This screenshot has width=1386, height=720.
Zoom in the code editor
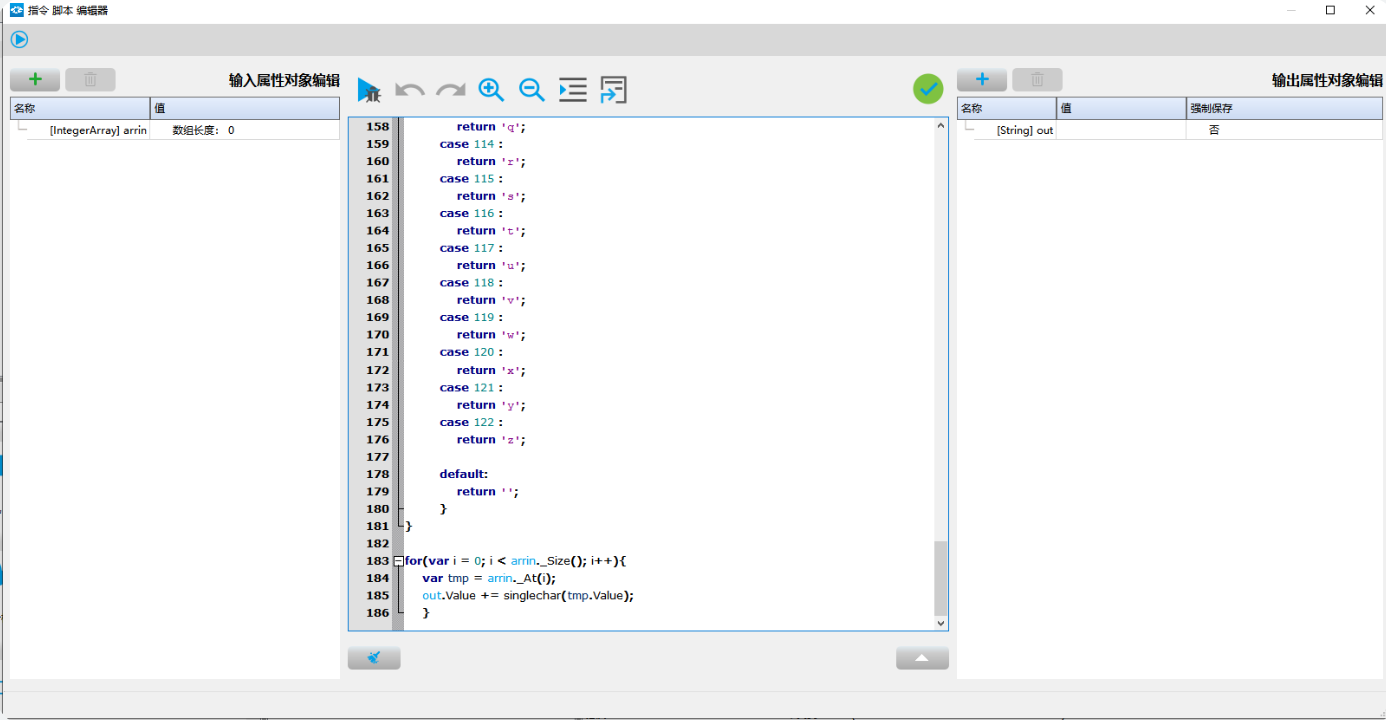[x=491, y=90]
